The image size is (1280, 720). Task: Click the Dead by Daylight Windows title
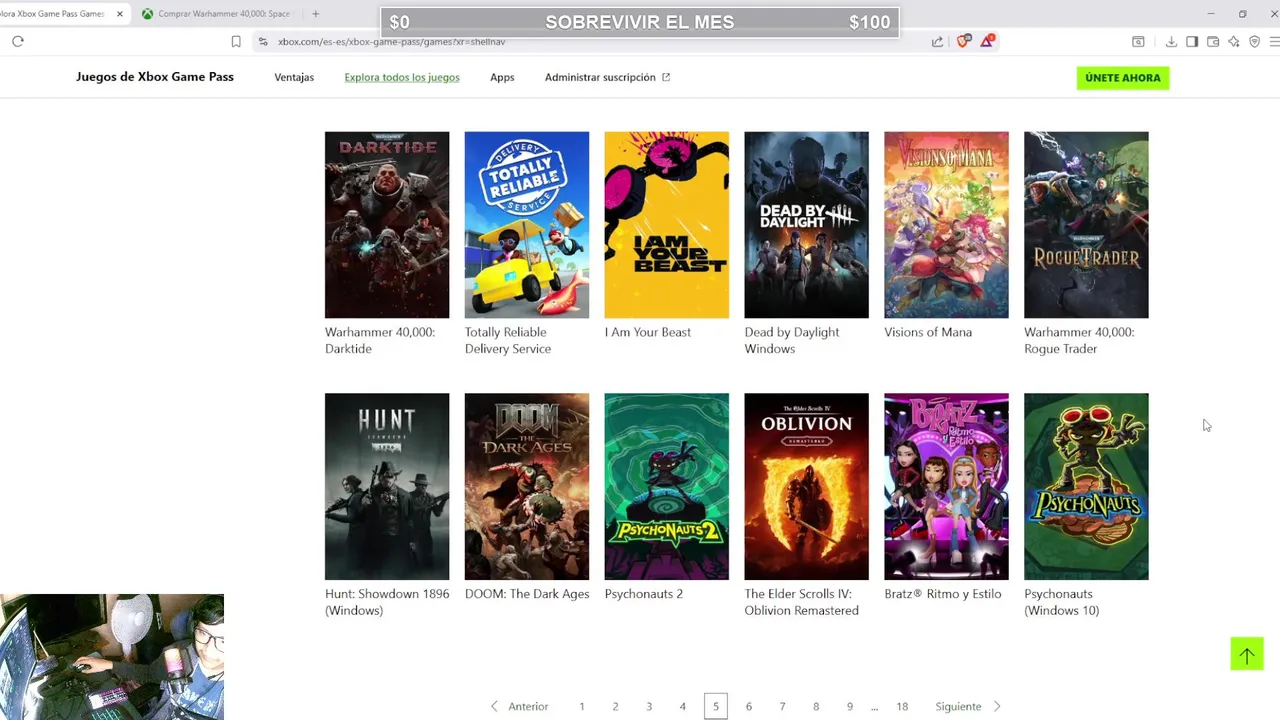pos(792,340)
